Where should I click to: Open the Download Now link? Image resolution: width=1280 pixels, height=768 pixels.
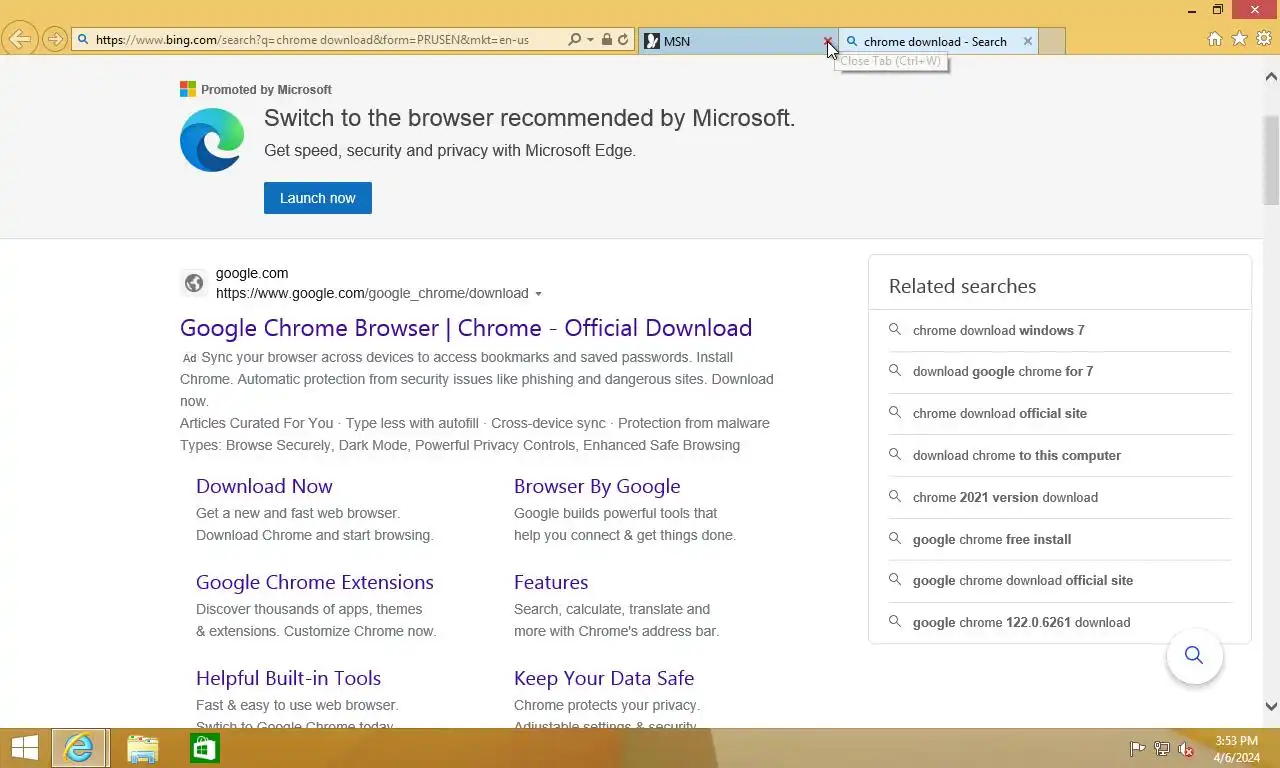[x=264, y=486]
